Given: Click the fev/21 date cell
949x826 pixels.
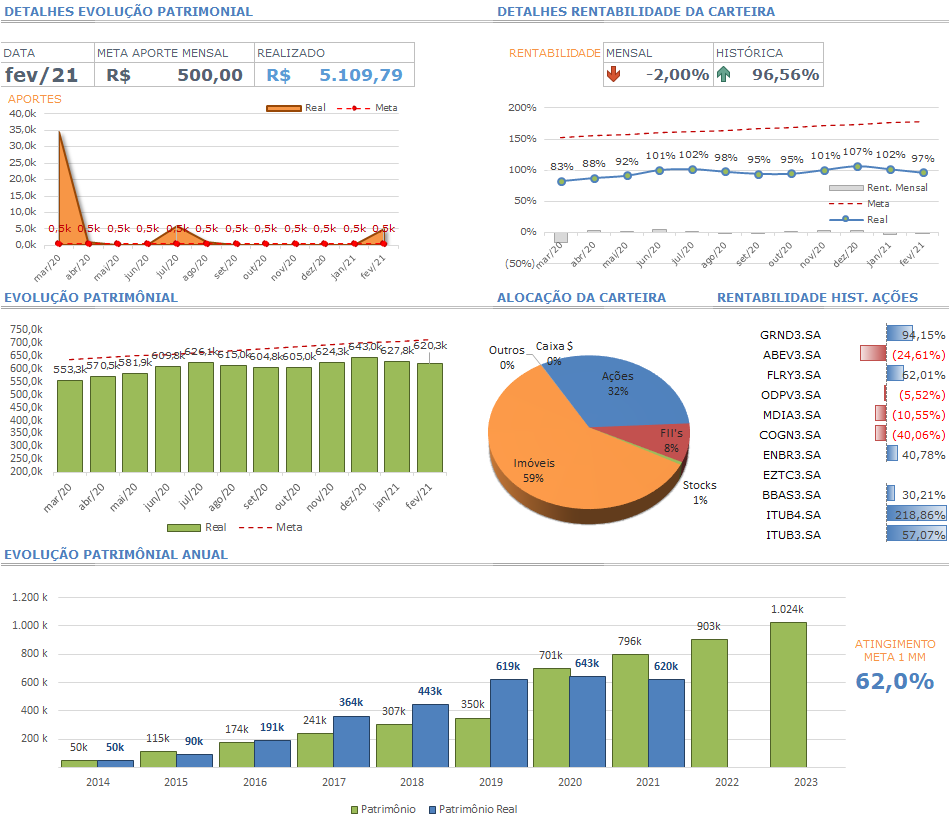Looking at the screenshot, I should (47, 75).
